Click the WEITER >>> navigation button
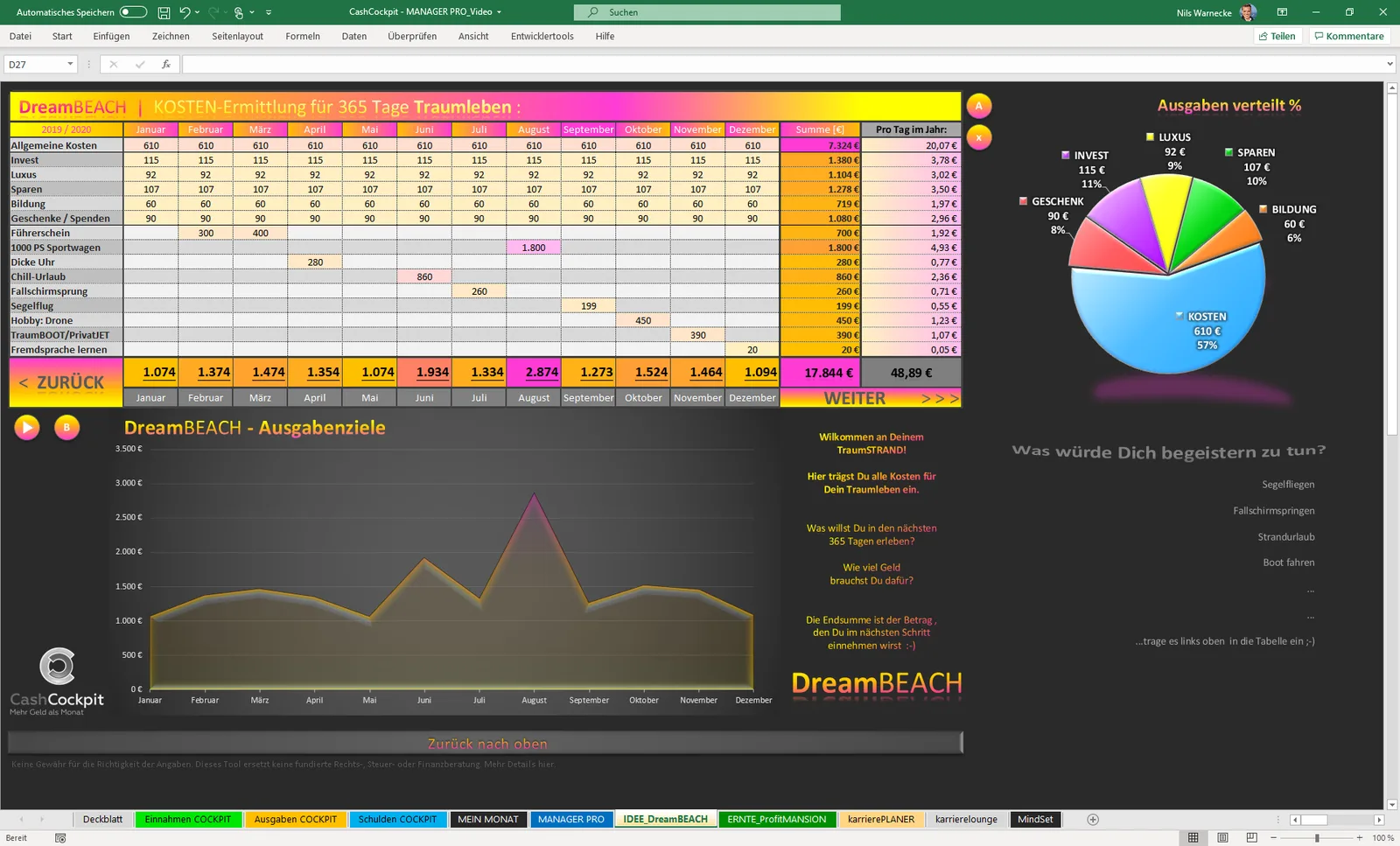This screenshot has height=846, width=1400. 871,398
